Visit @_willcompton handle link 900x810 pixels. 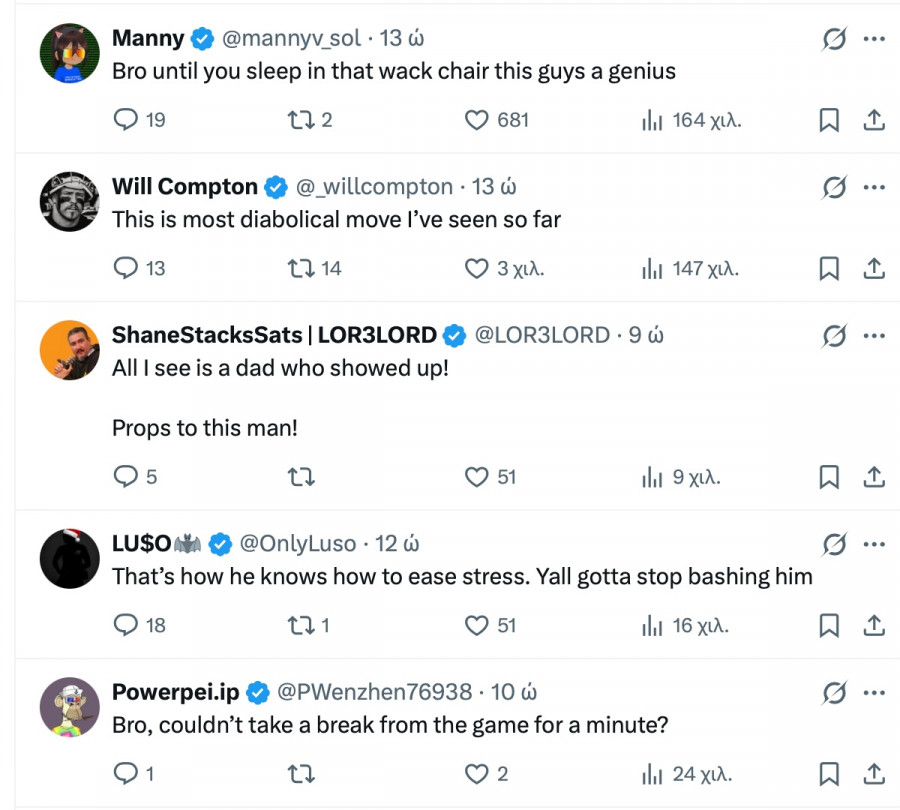tap(374, 187)
